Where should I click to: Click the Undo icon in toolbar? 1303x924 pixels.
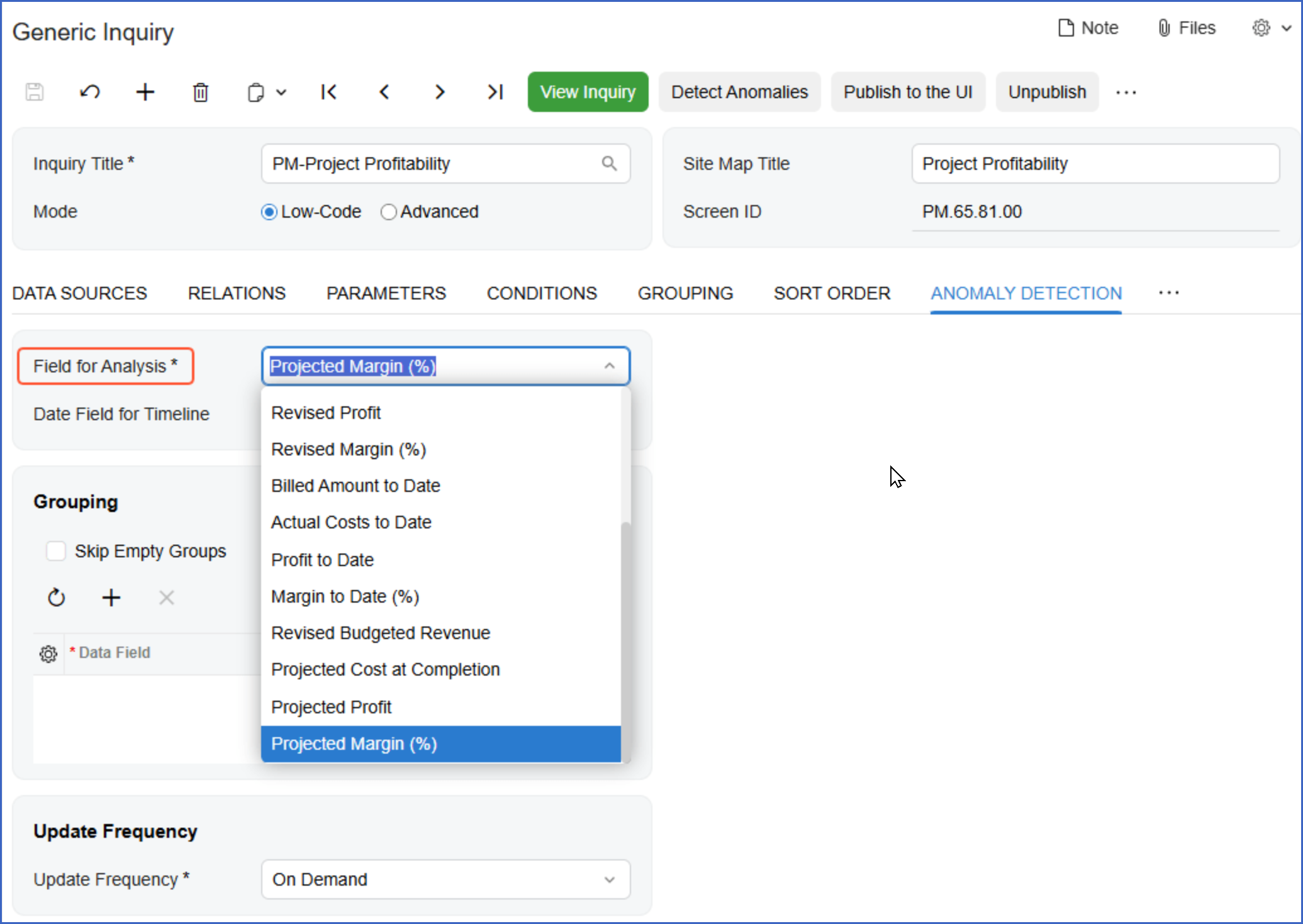pos(90,92)
